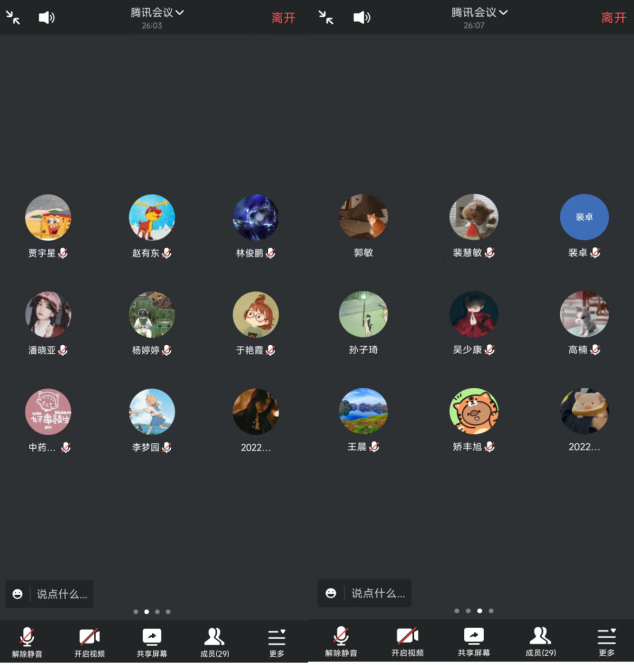Open the 更多 menu in the right meeting screen
Viewport: 634px width, 665px height.
607,641
